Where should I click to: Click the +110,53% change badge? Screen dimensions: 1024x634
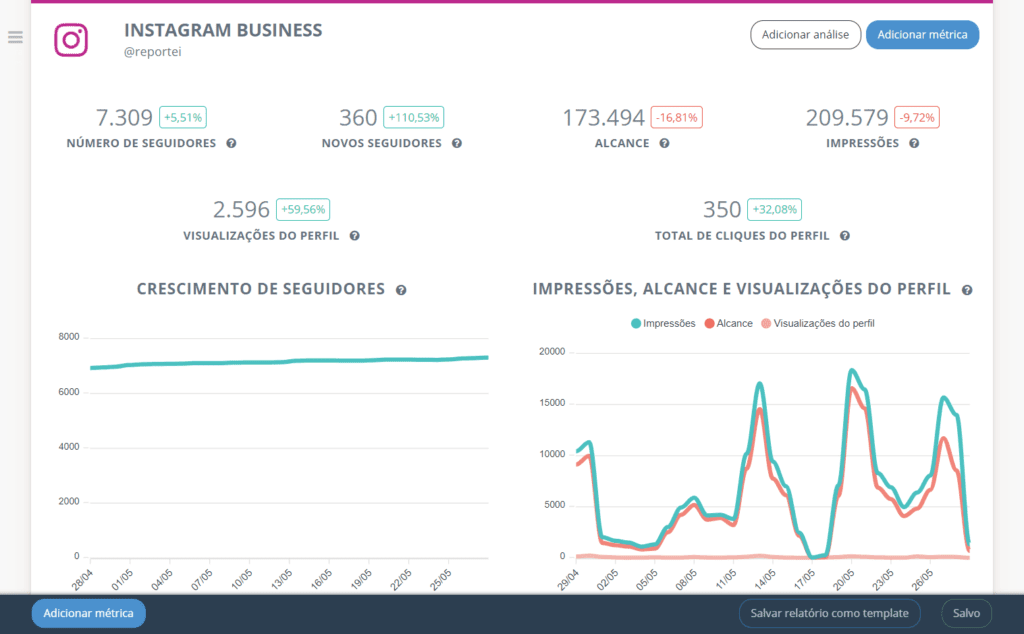click(x=413, y=117)
